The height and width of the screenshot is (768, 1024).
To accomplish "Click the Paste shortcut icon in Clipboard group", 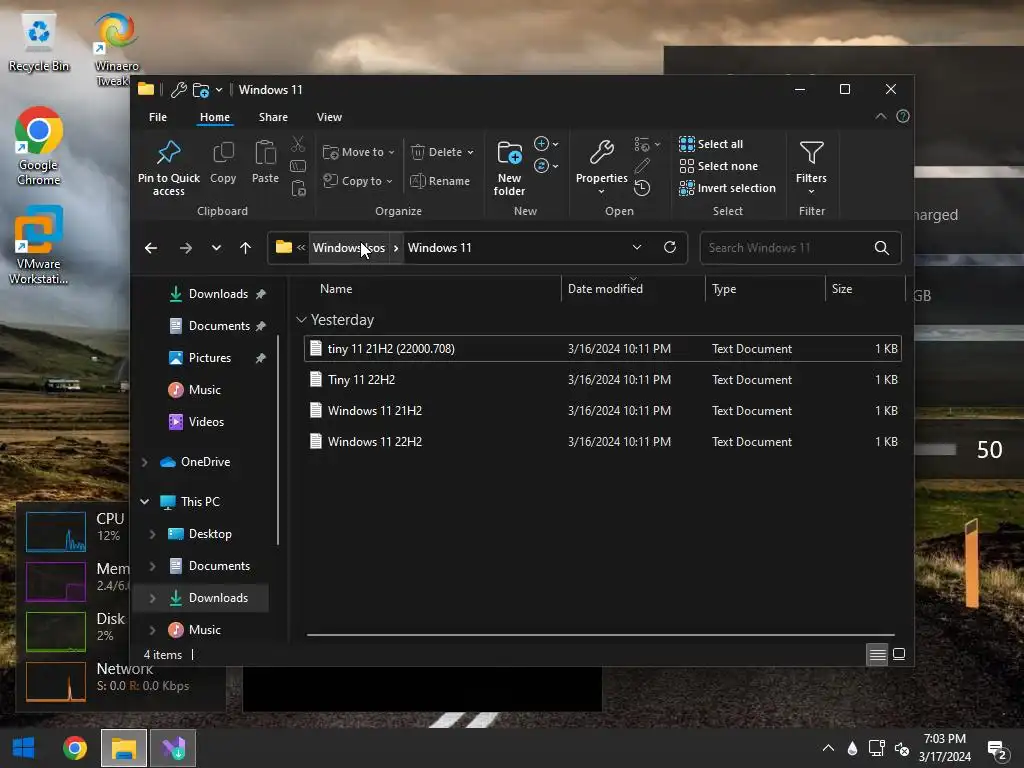I will 298,188.
